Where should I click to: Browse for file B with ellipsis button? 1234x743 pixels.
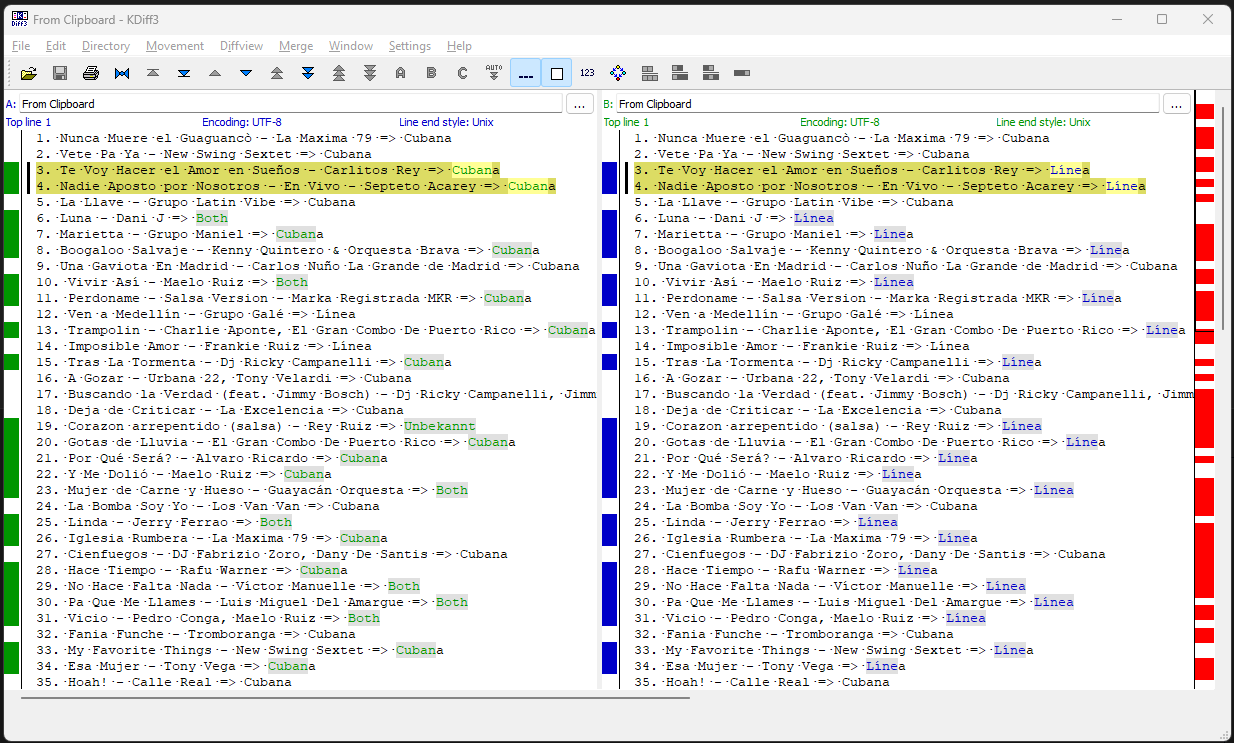coord(1176,104)
